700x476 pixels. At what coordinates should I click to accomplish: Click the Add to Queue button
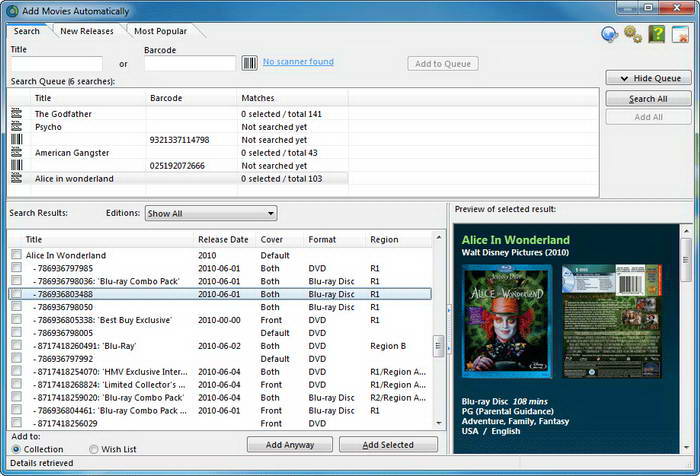click(443, 64)
